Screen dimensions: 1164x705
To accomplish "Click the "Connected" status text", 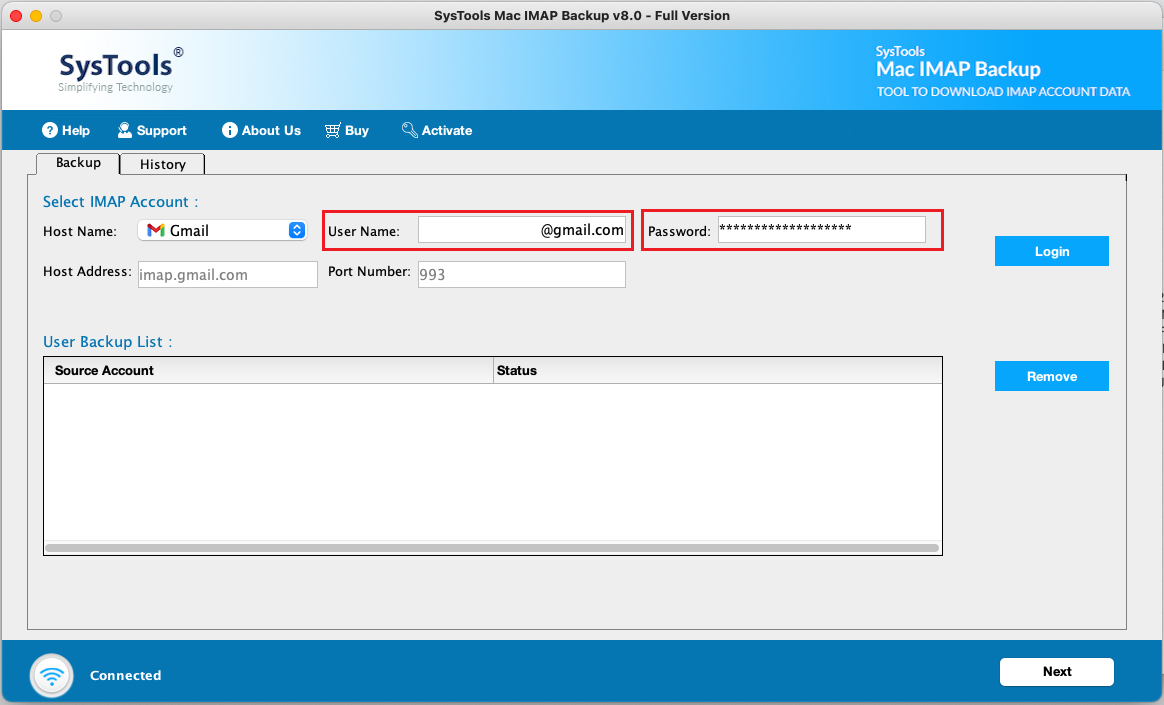I will [125, 675].
